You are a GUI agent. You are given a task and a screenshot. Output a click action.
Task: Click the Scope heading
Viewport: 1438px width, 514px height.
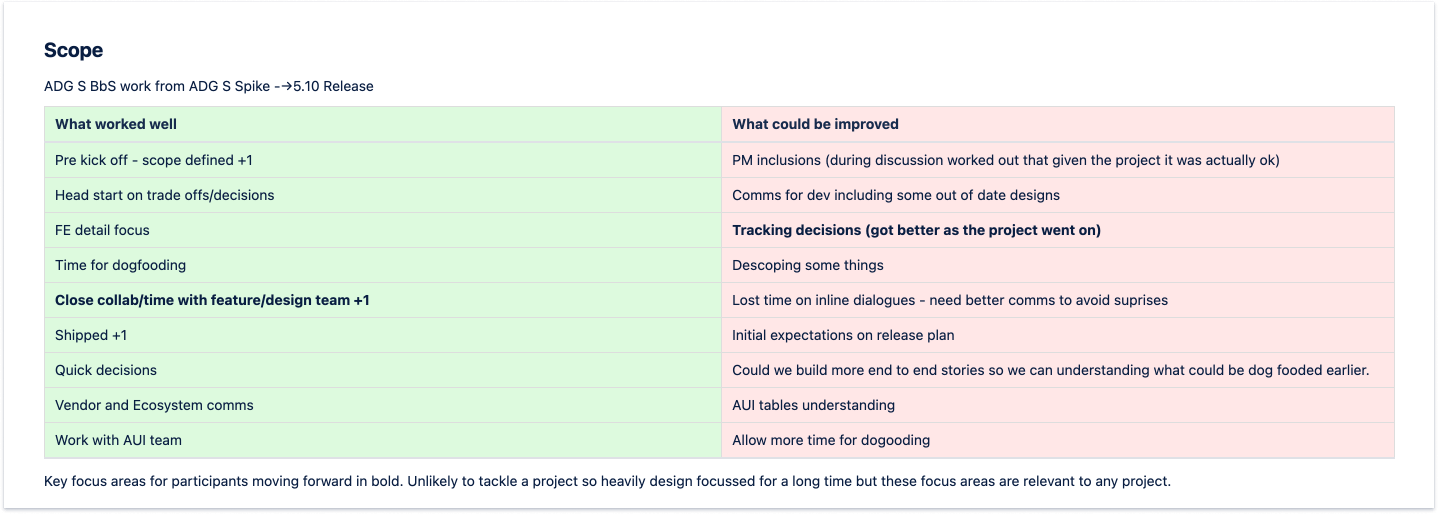[x=73, y=50]
